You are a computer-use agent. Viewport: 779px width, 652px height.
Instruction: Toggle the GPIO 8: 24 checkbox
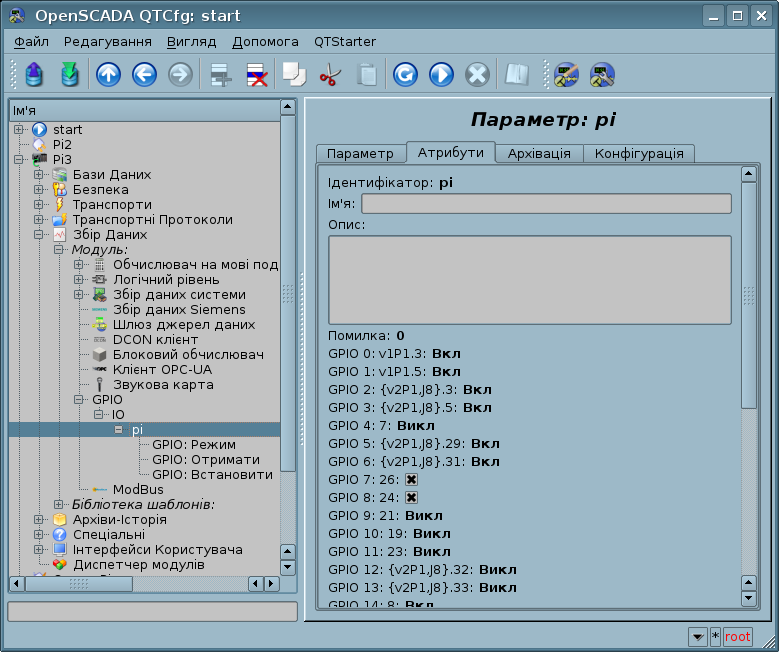[x=411, y=497]
